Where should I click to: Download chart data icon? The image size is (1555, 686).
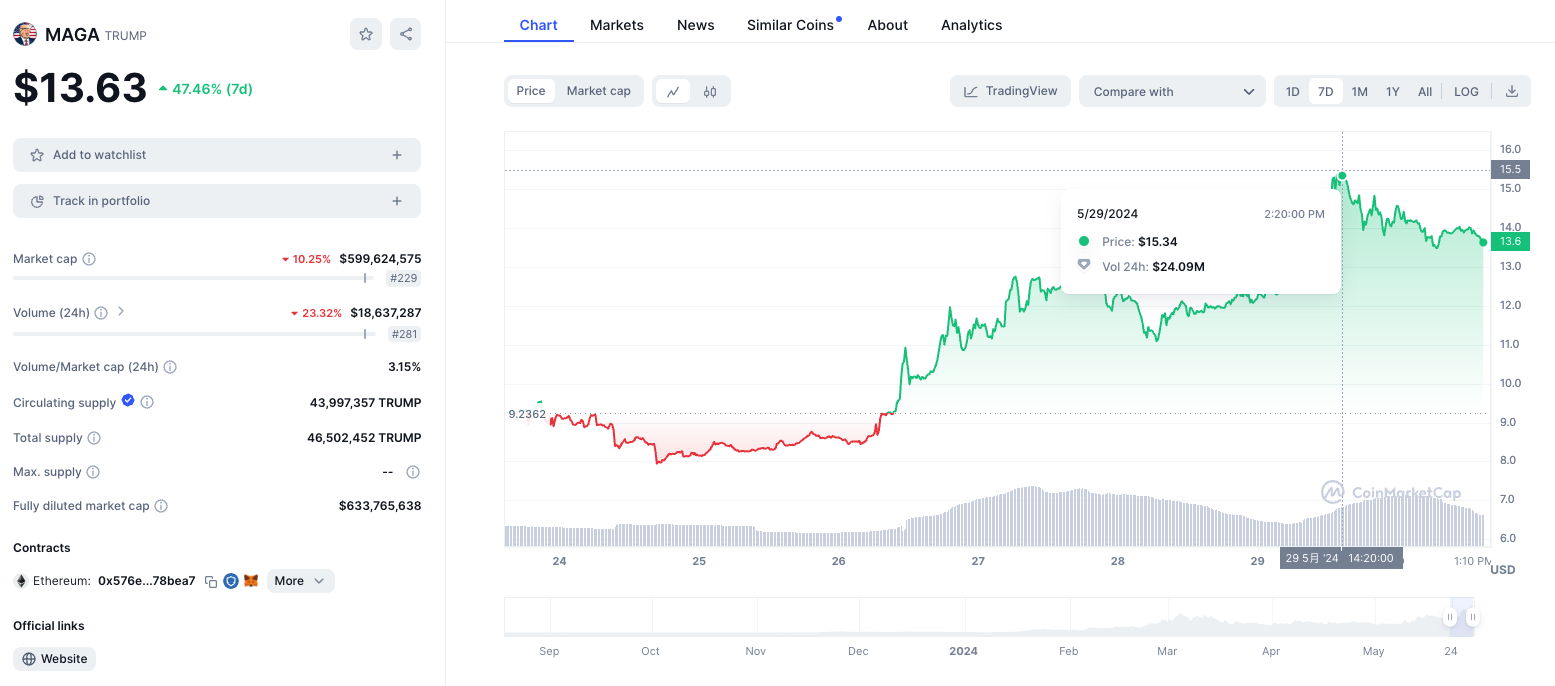[x=1512, y=91]
